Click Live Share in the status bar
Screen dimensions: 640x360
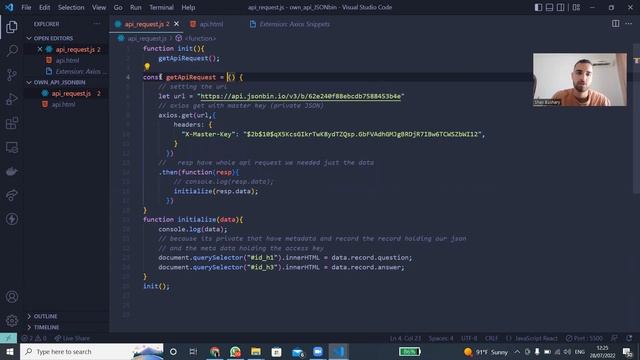[72, 338]
